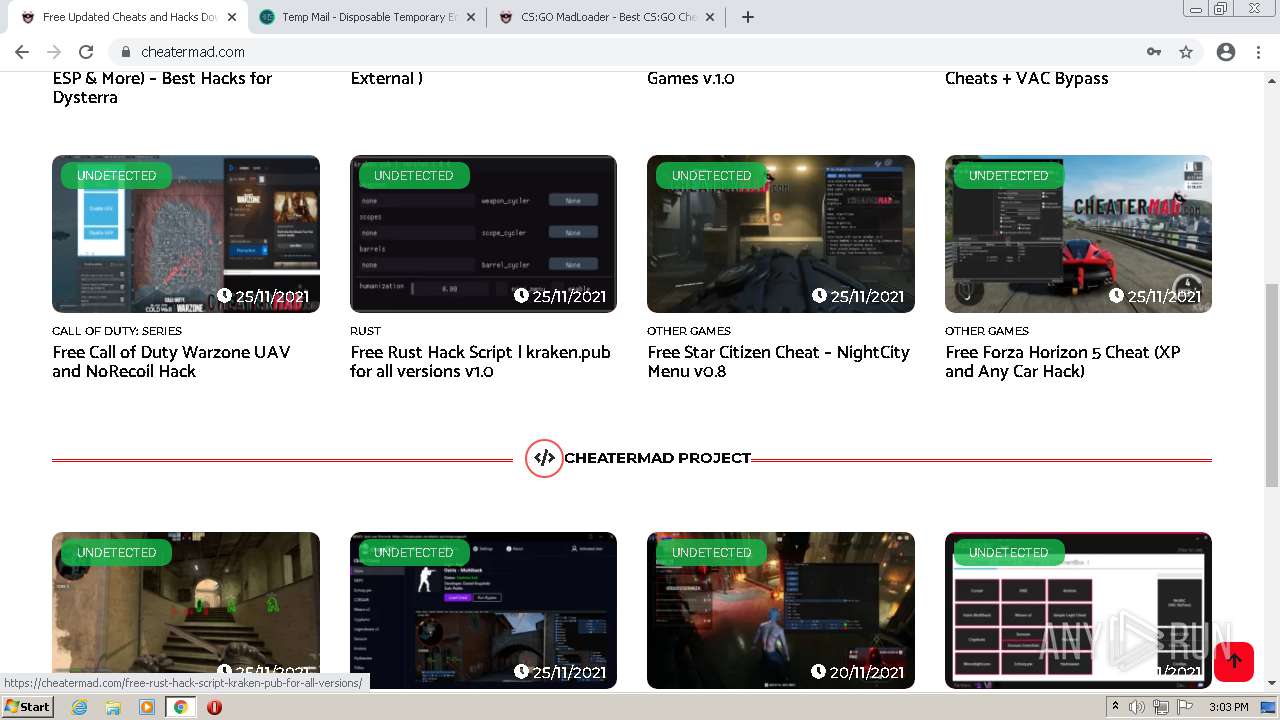Open the Chrome profile avatar
This screenshot has width=1280, height=720.
pos(1226,52)
